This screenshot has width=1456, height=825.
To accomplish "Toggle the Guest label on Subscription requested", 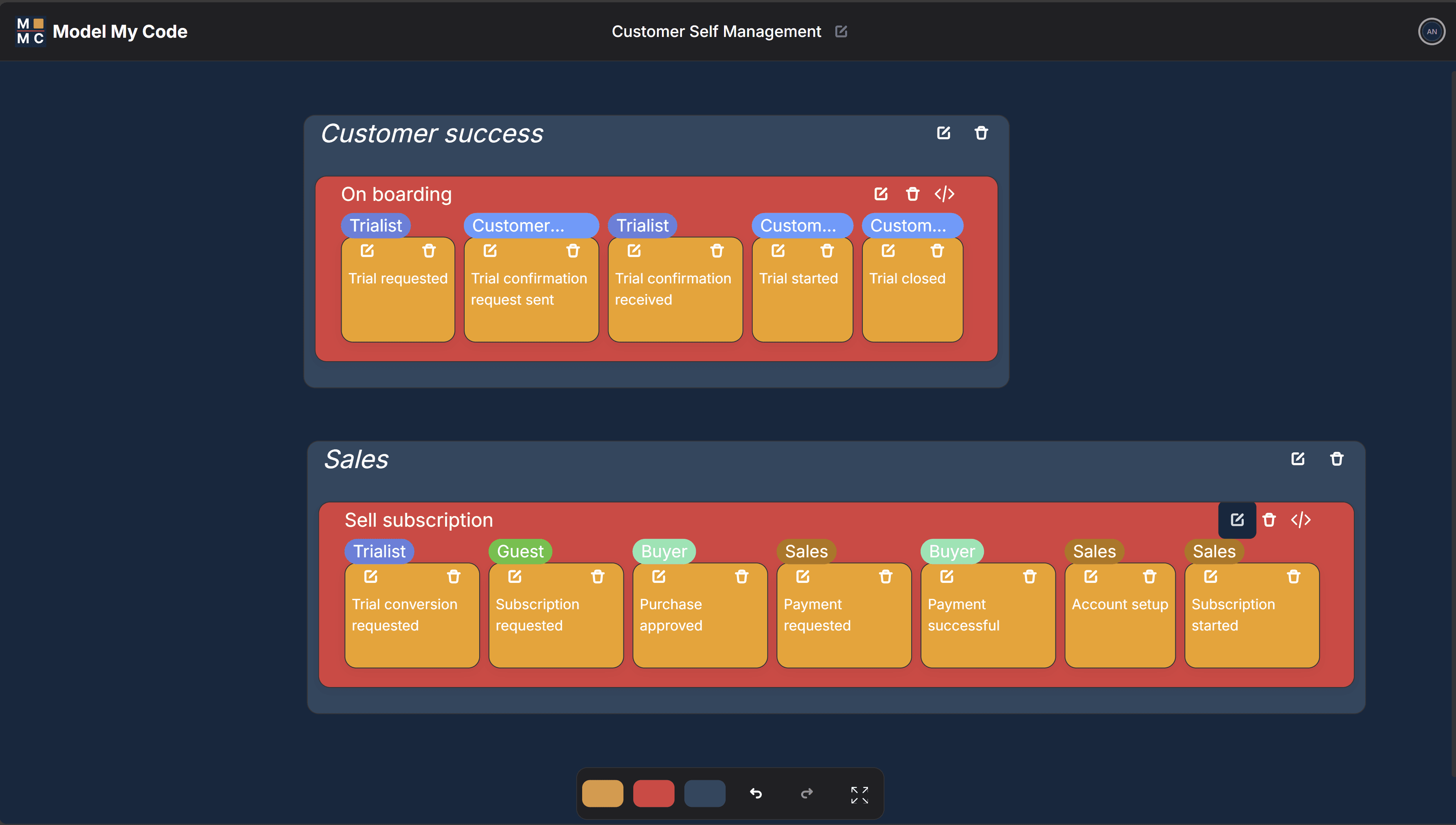I will 518,551.
